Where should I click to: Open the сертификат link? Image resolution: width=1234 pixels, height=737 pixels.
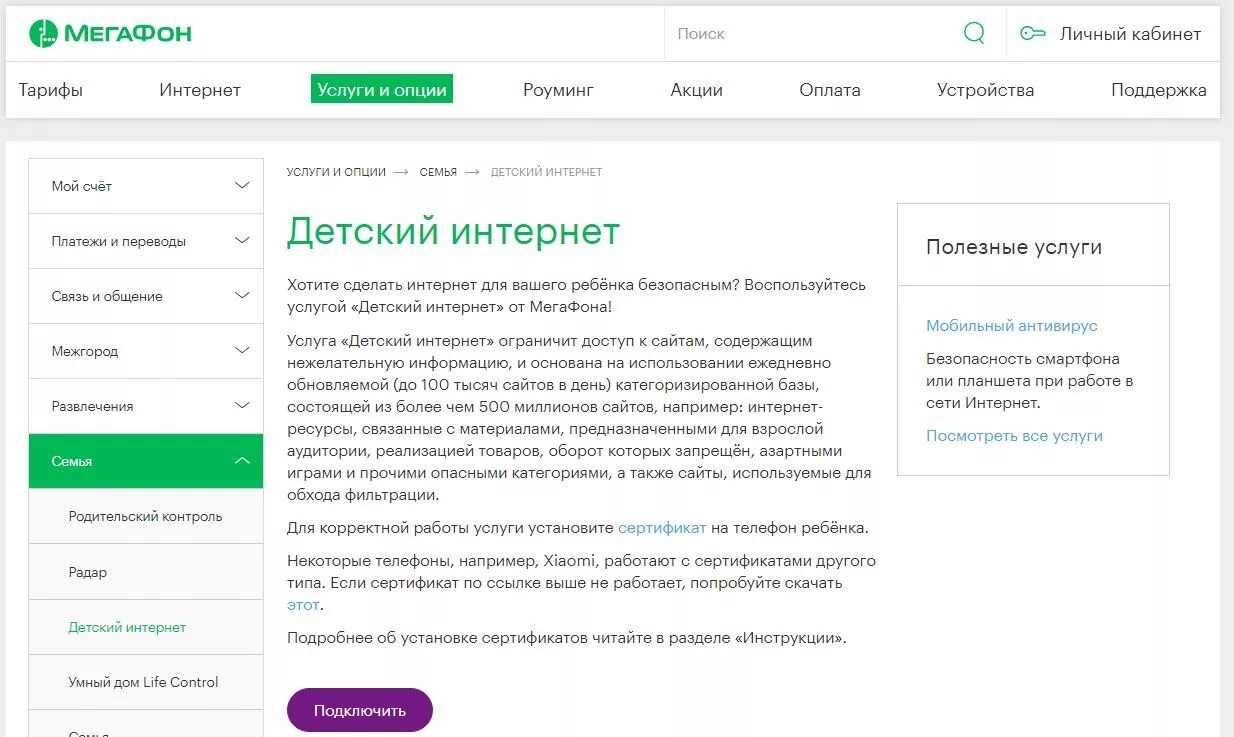[664, 526]
